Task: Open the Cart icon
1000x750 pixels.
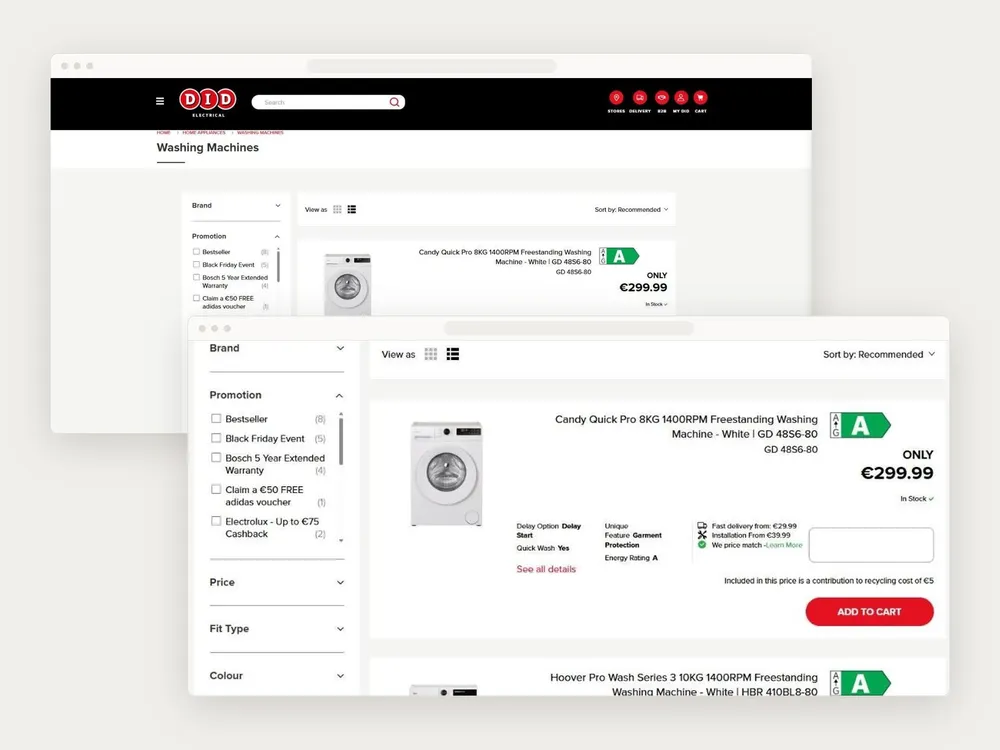Action: pos(700,98)
